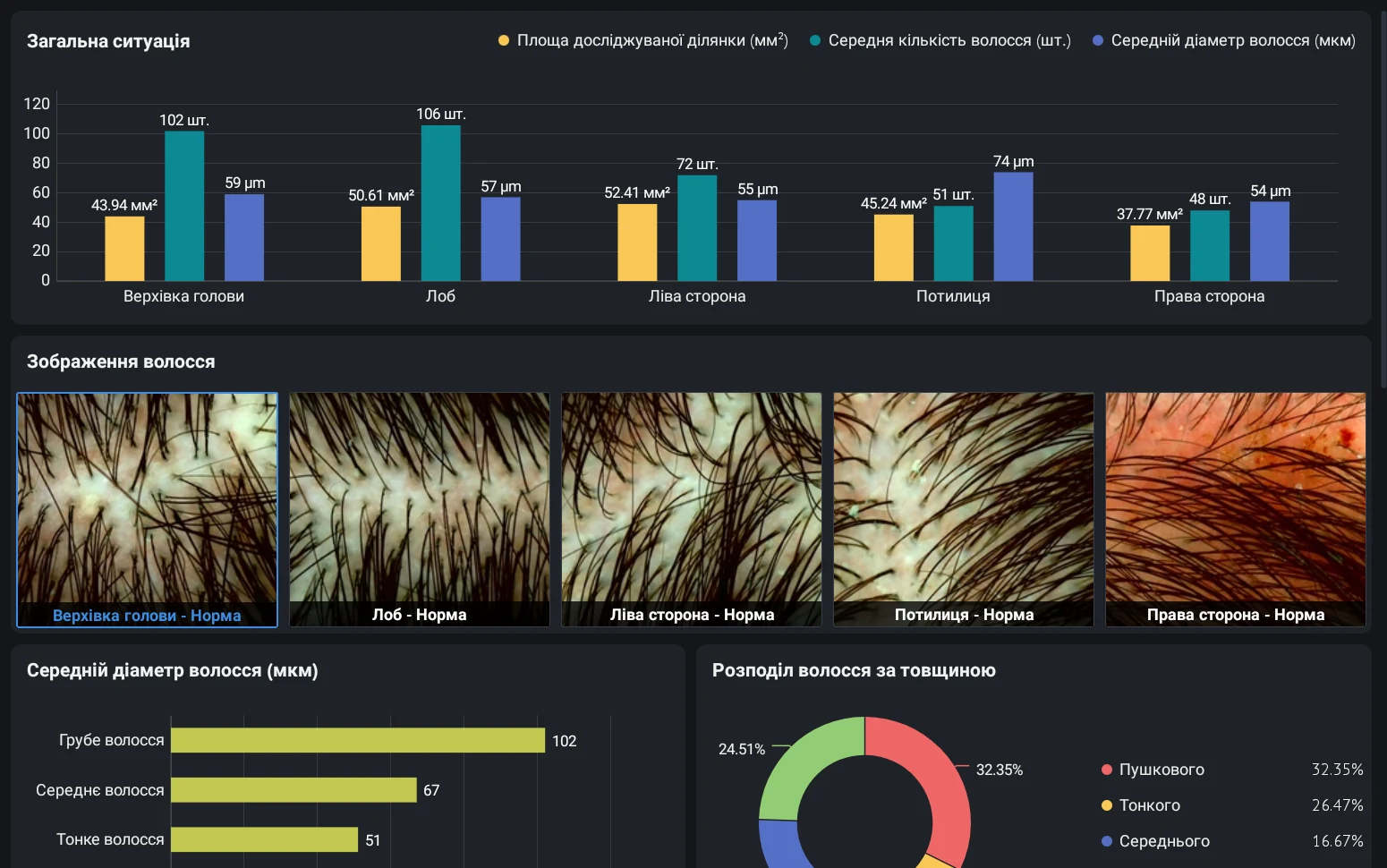Click the teal 102 шт. bar for Верхівка голови

point(184,206)
